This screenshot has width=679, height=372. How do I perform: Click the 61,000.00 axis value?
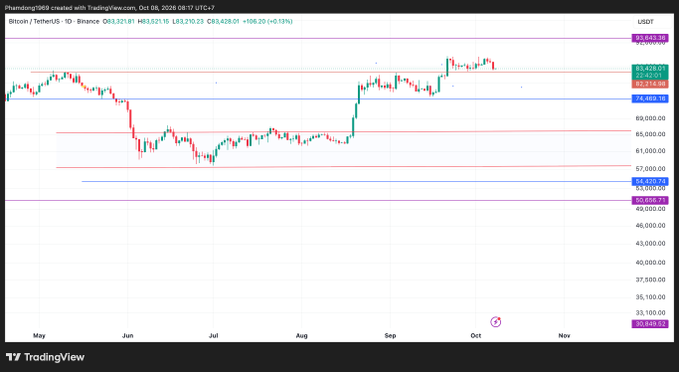[x=650, y=151]
